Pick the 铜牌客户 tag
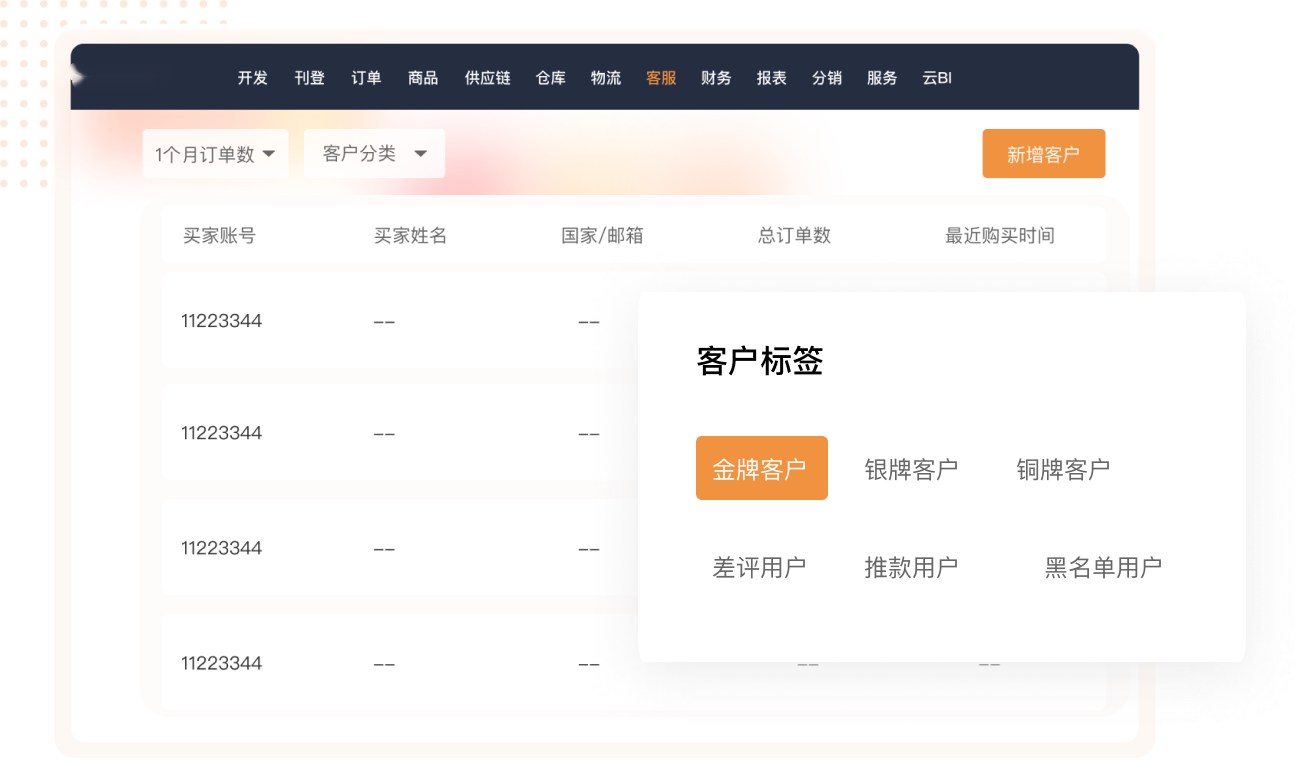Screen dimensions: 1306x763 coord(1062,469)
